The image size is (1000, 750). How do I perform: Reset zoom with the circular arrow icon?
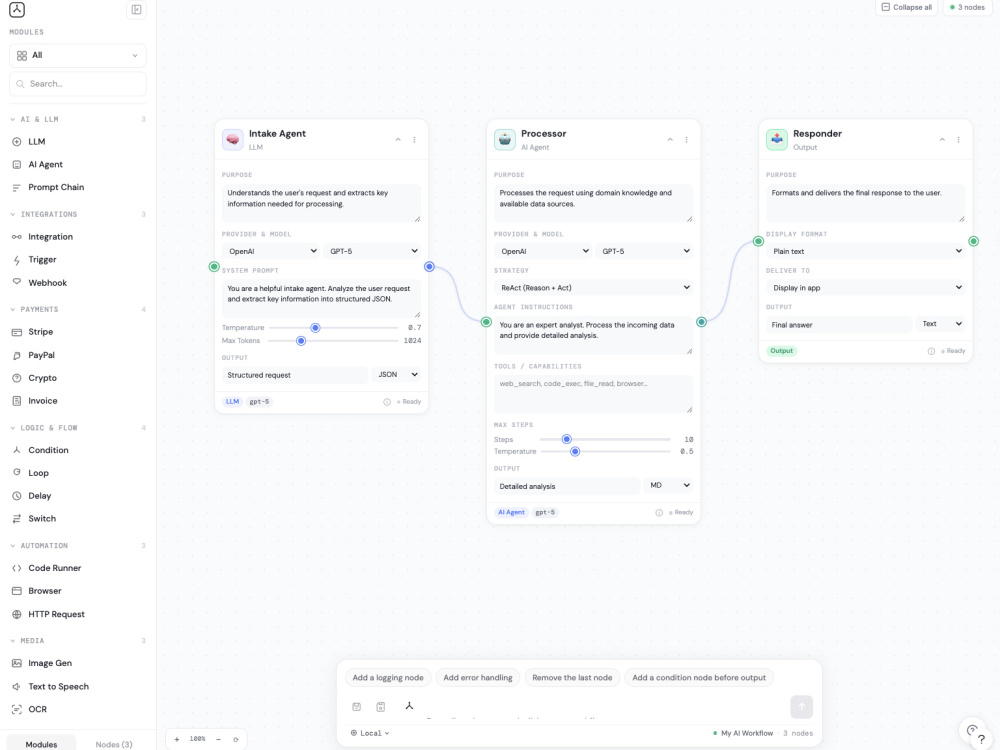[236, 739]
